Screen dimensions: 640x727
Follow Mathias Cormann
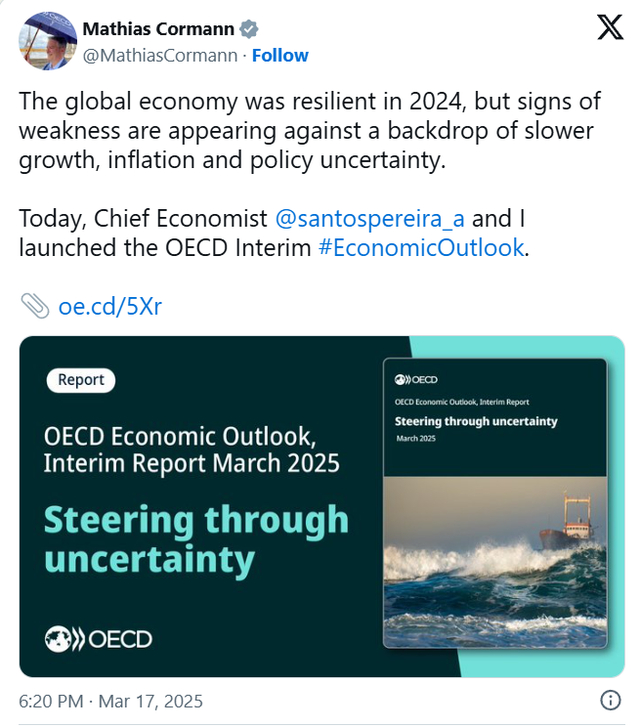point(279,55)
